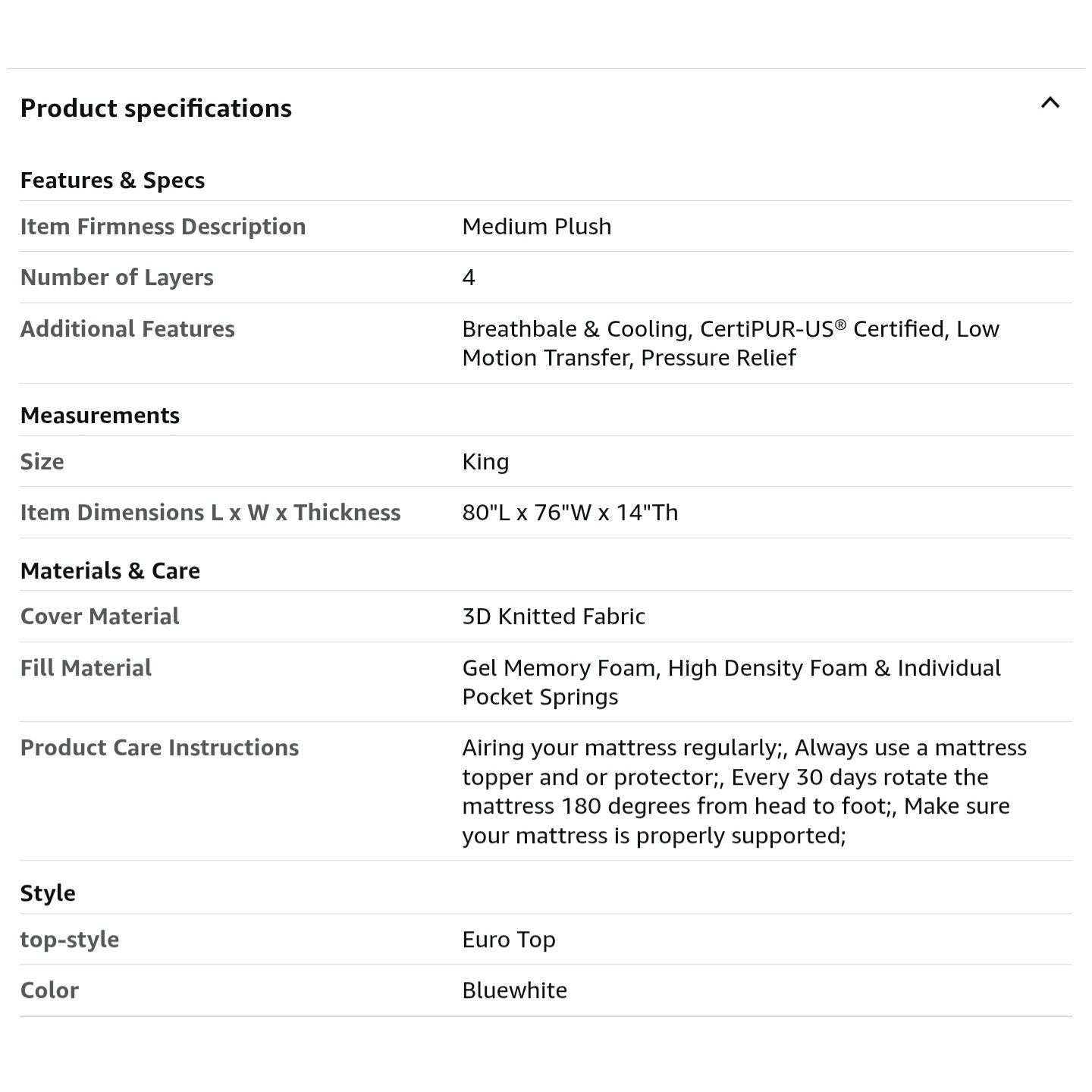
Task: Select the 3D Knitted Fabric value
Action: [554, 617]
